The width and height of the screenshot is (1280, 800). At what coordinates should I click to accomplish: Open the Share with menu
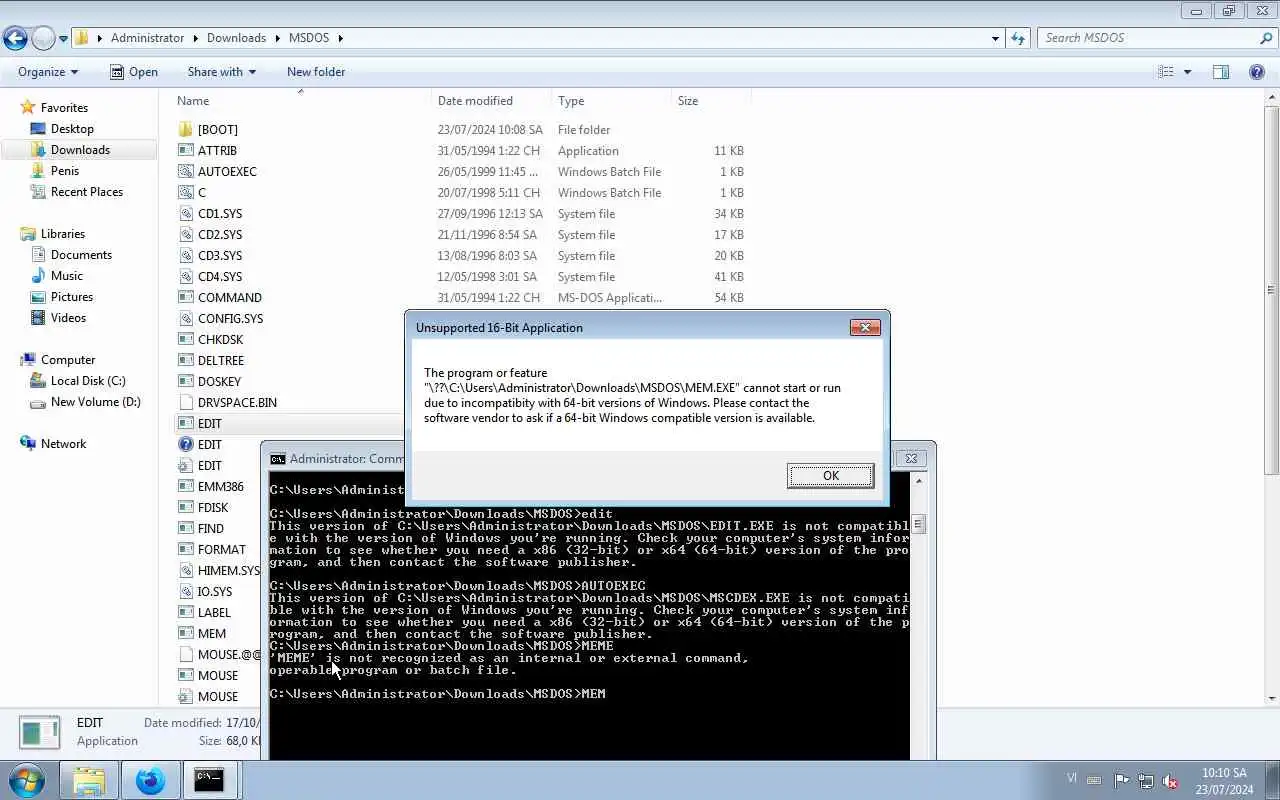[x=221, y=72]
